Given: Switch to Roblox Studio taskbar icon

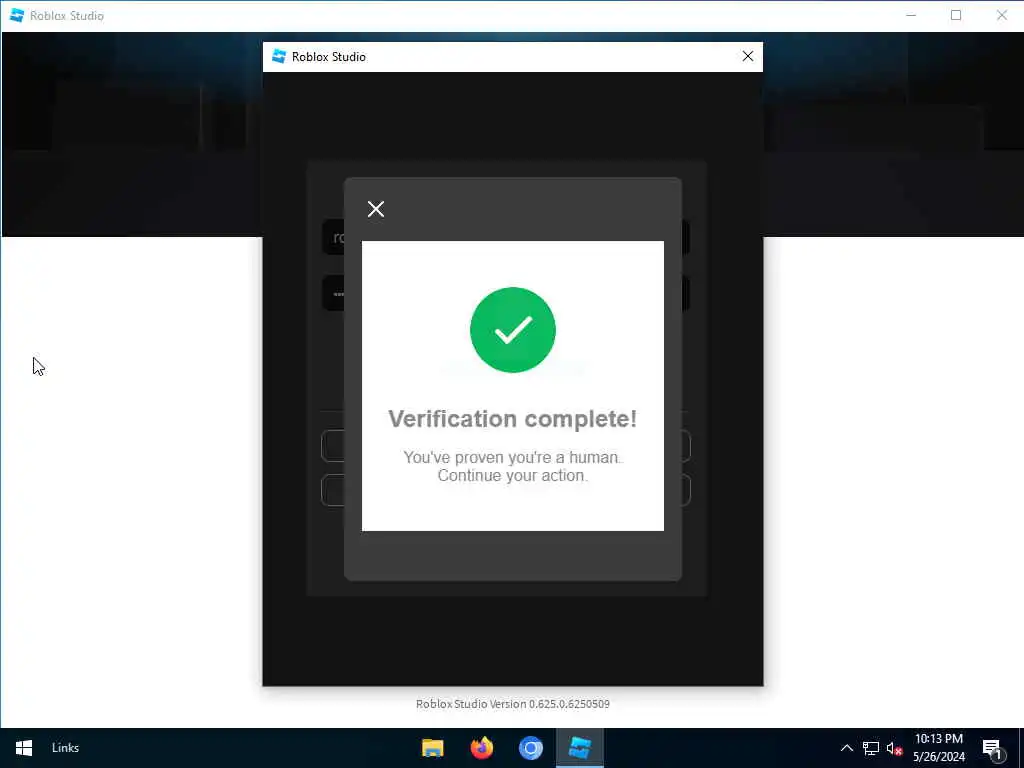Looking at the screenshot, I should pos(579,748).
